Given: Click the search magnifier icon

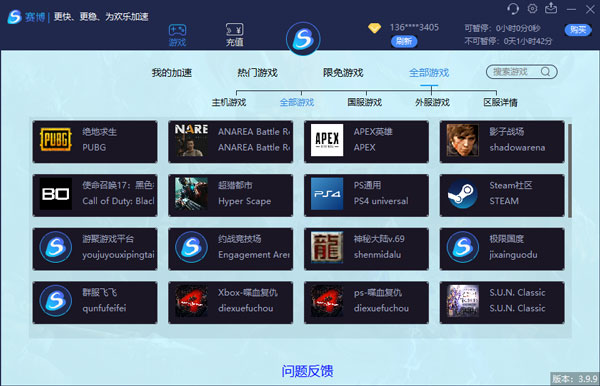Looking at the screenshot, I should pyautogui.click(x=546, y=72).
